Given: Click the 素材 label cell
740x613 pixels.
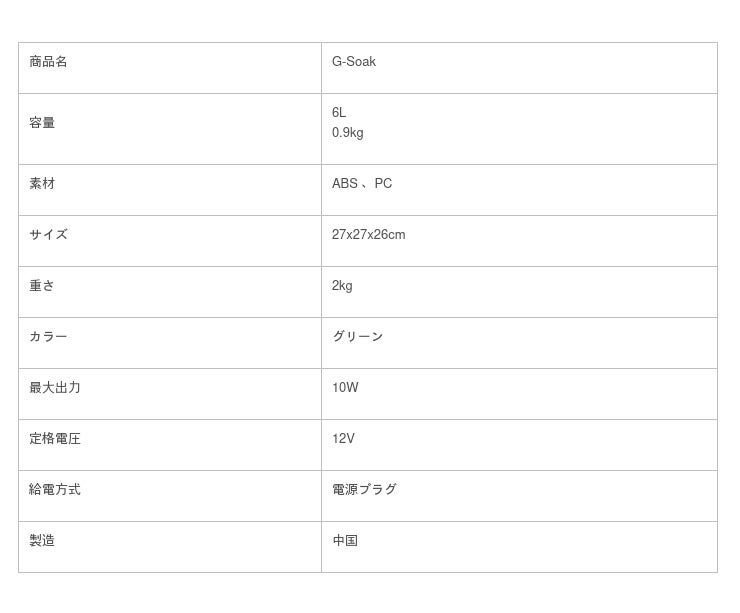Looking at the screenshot, I should coord(42,184).
